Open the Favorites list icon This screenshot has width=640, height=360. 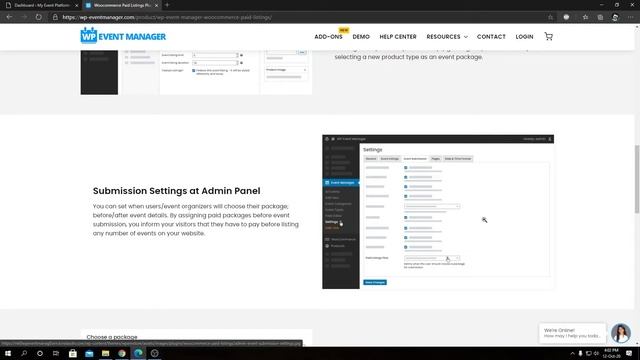(x=585, y=17)
